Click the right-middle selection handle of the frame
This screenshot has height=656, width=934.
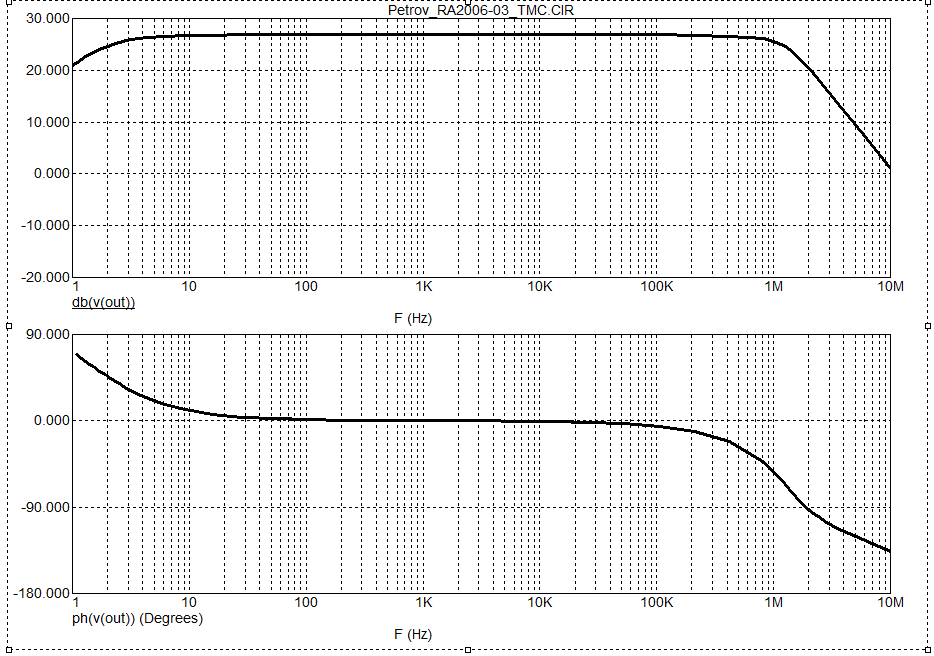click(928, 326)
